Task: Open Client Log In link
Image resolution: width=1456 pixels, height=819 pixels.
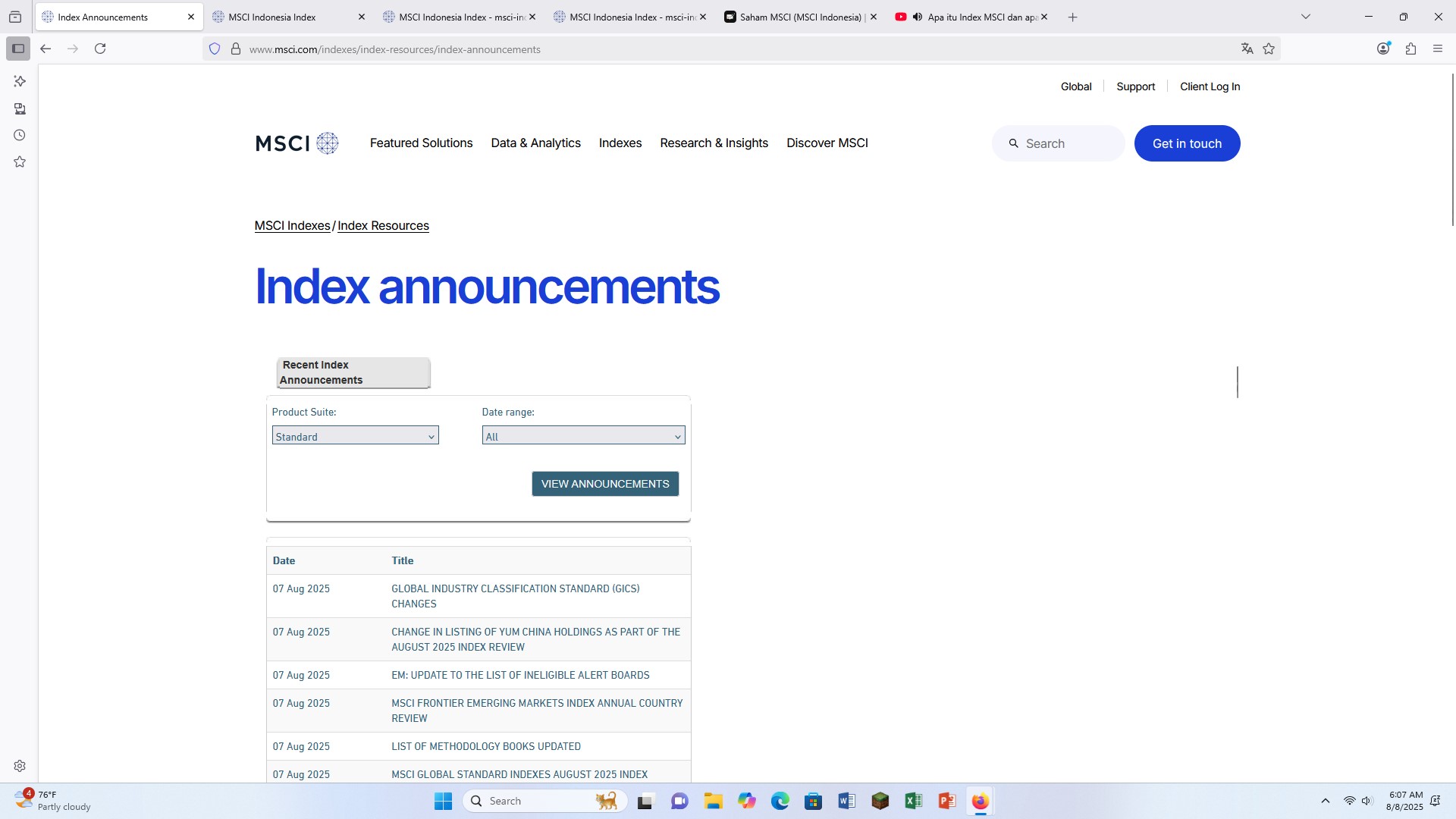Action: (1210, 86)
